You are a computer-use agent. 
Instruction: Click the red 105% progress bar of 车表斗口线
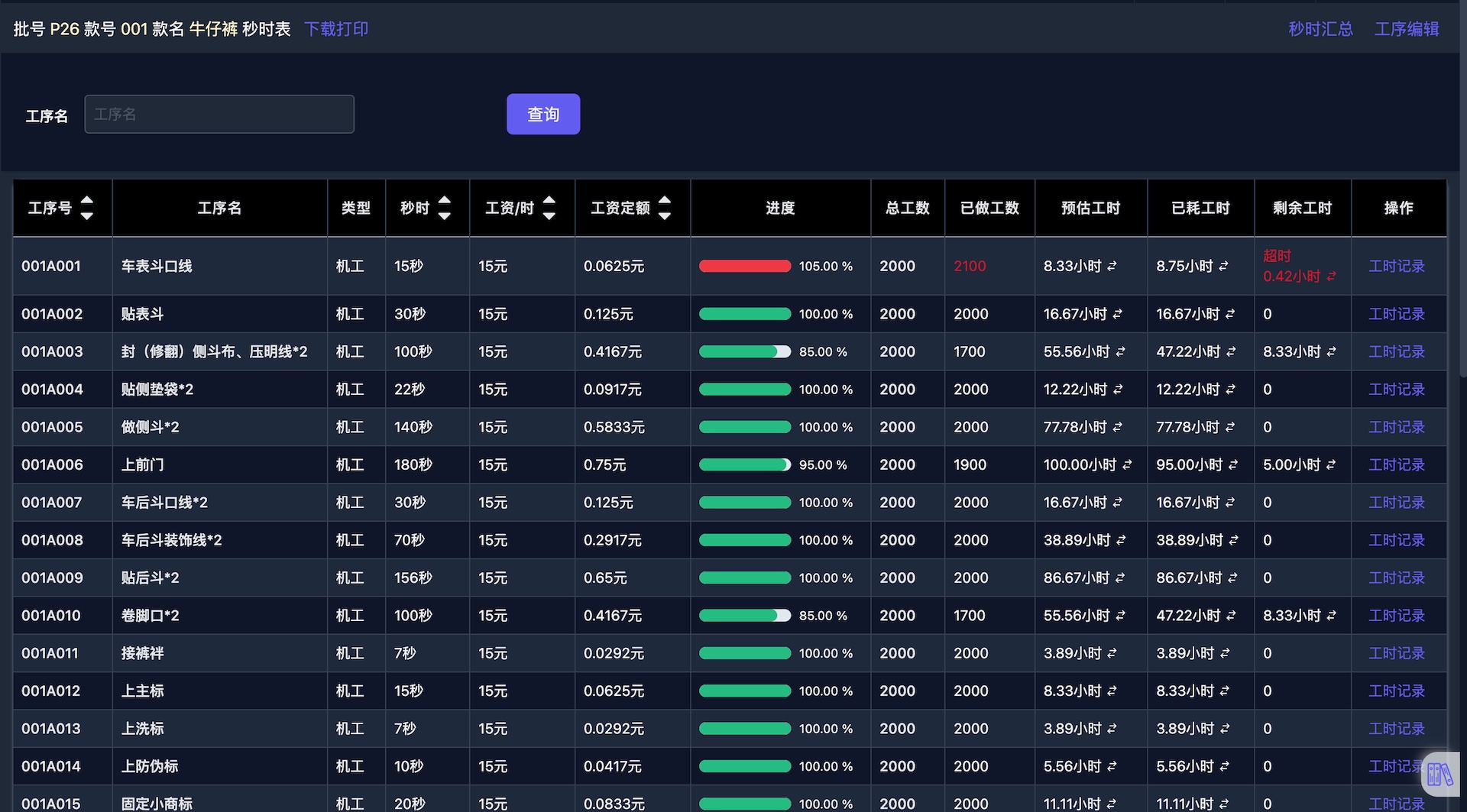(744, 266)
